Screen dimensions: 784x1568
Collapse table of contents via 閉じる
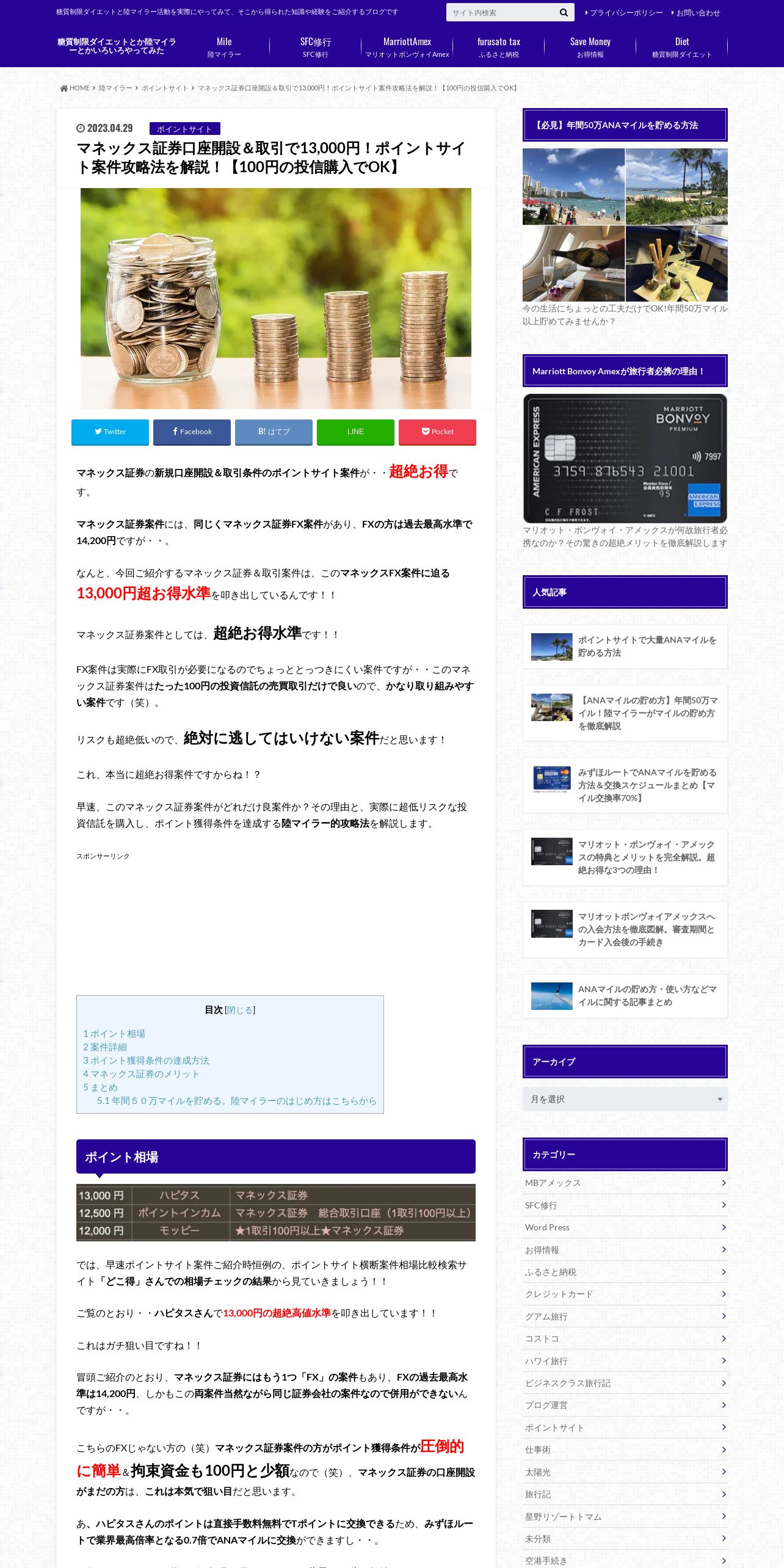pyautogui.click(x=240, y=1010)
